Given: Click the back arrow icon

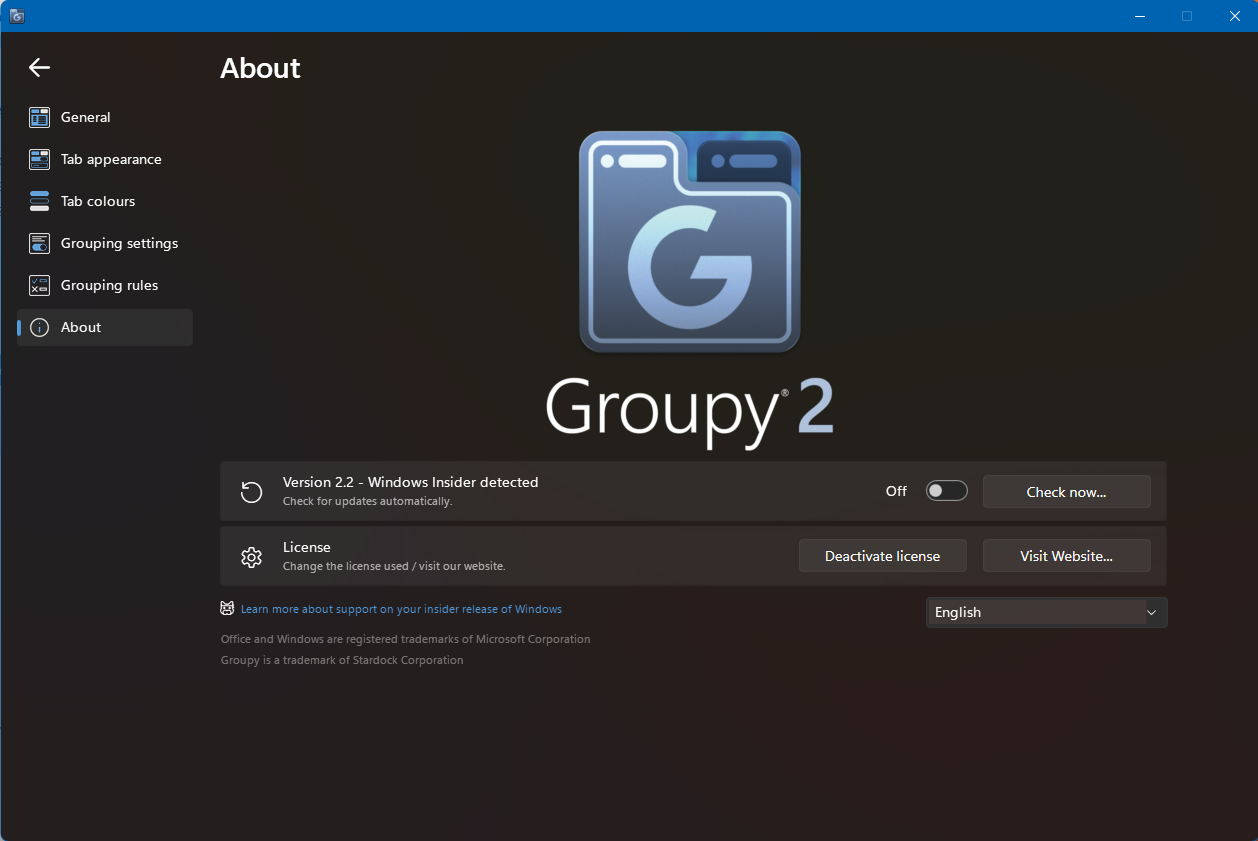Looking at the screenshot, I should point(39,67).
